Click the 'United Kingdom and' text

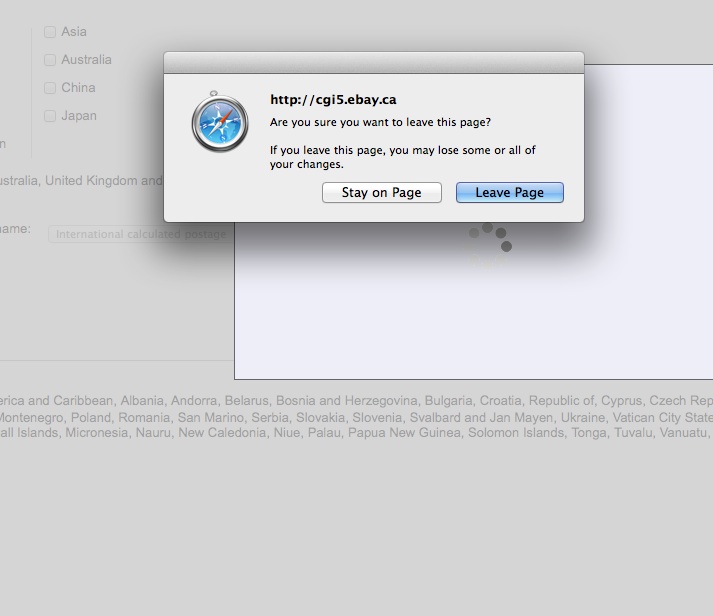[104, 180]
